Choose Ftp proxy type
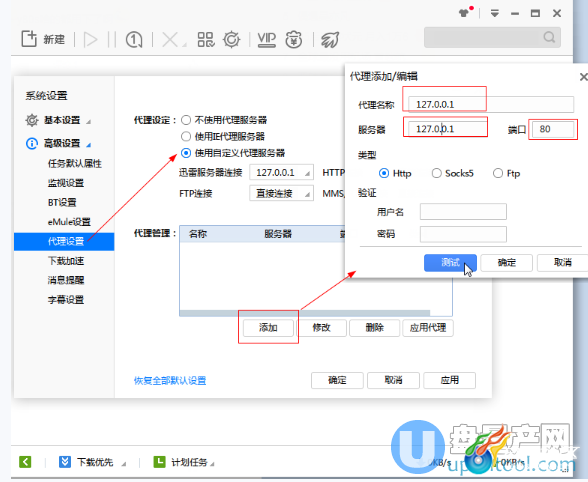The height and width of the screenshot is (482, 588). [x=498, y=173]
